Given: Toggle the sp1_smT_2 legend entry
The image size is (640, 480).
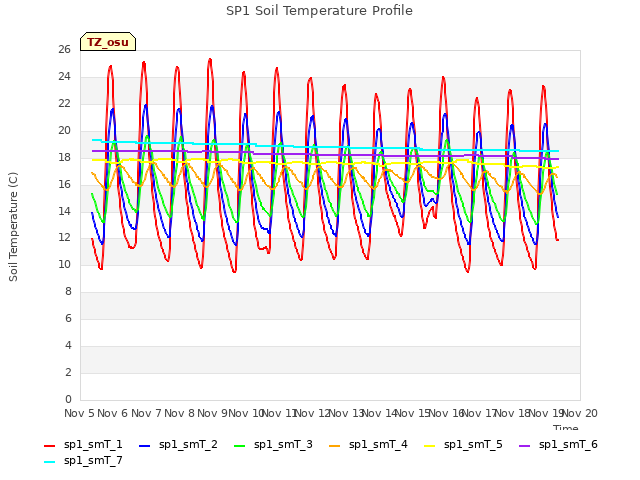Looking at the screenshot, I should (178, 444).
